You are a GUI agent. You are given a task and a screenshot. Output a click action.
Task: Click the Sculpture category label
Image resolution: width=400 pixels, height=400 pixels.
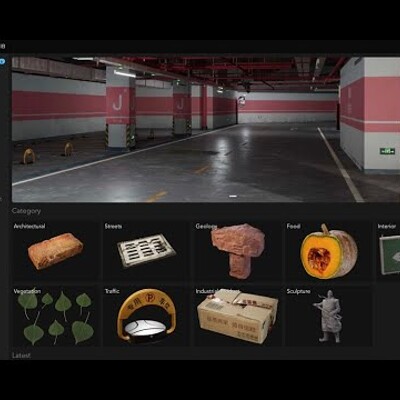(298, 291)
